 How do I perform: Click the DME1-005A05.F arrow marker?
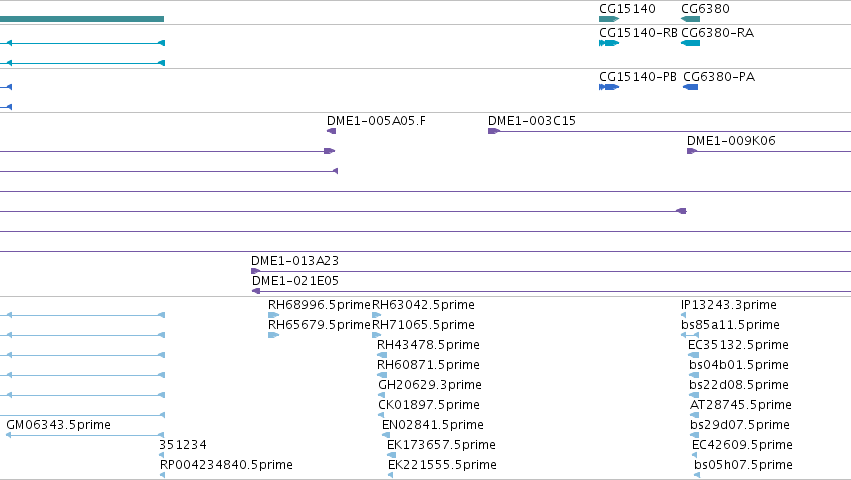(x=331, y=131)
